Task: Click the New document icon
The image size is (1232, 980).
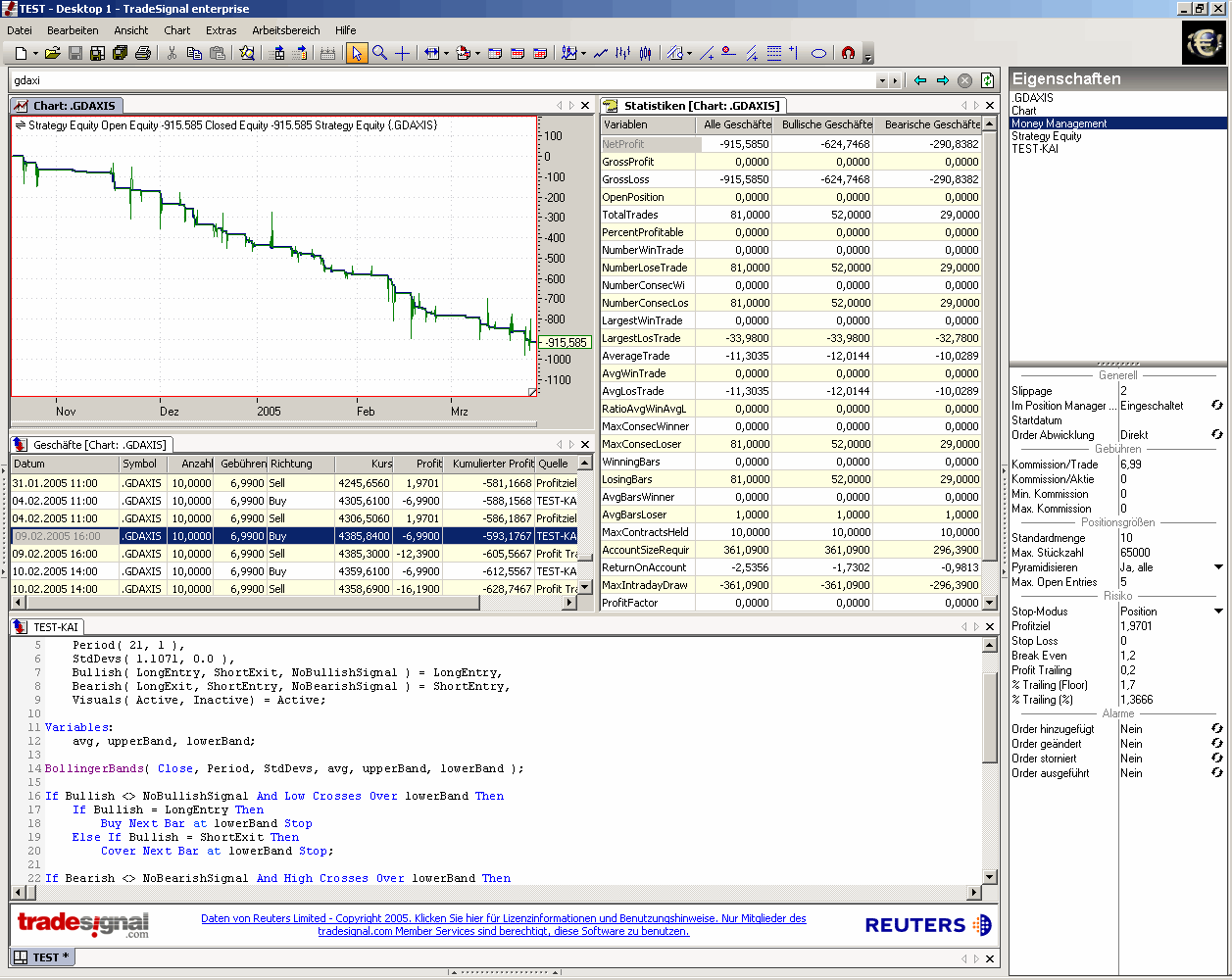Action: coord(22,53)
